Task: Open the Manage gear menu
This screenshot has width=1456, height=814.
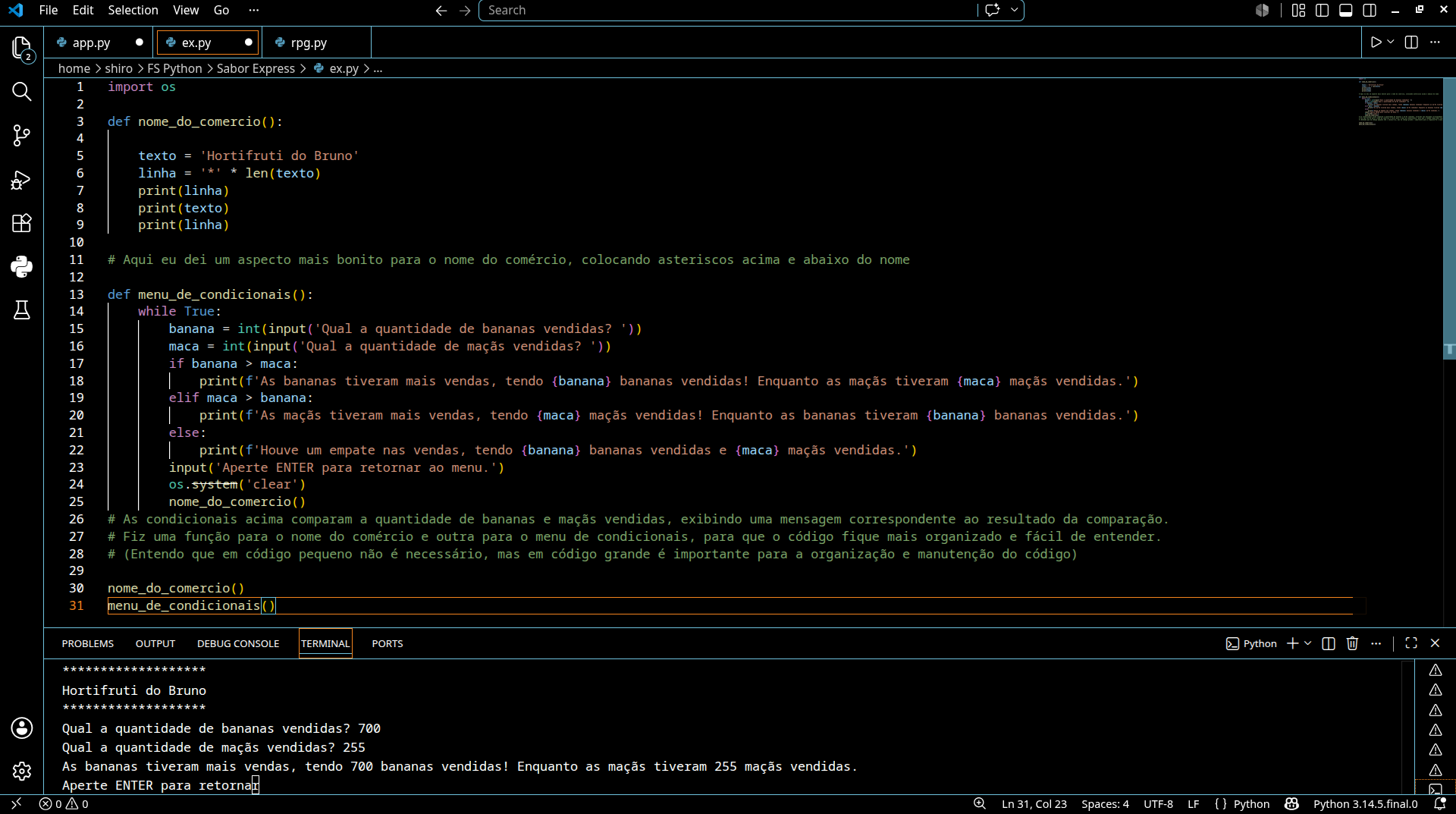Action: (21, 771)
